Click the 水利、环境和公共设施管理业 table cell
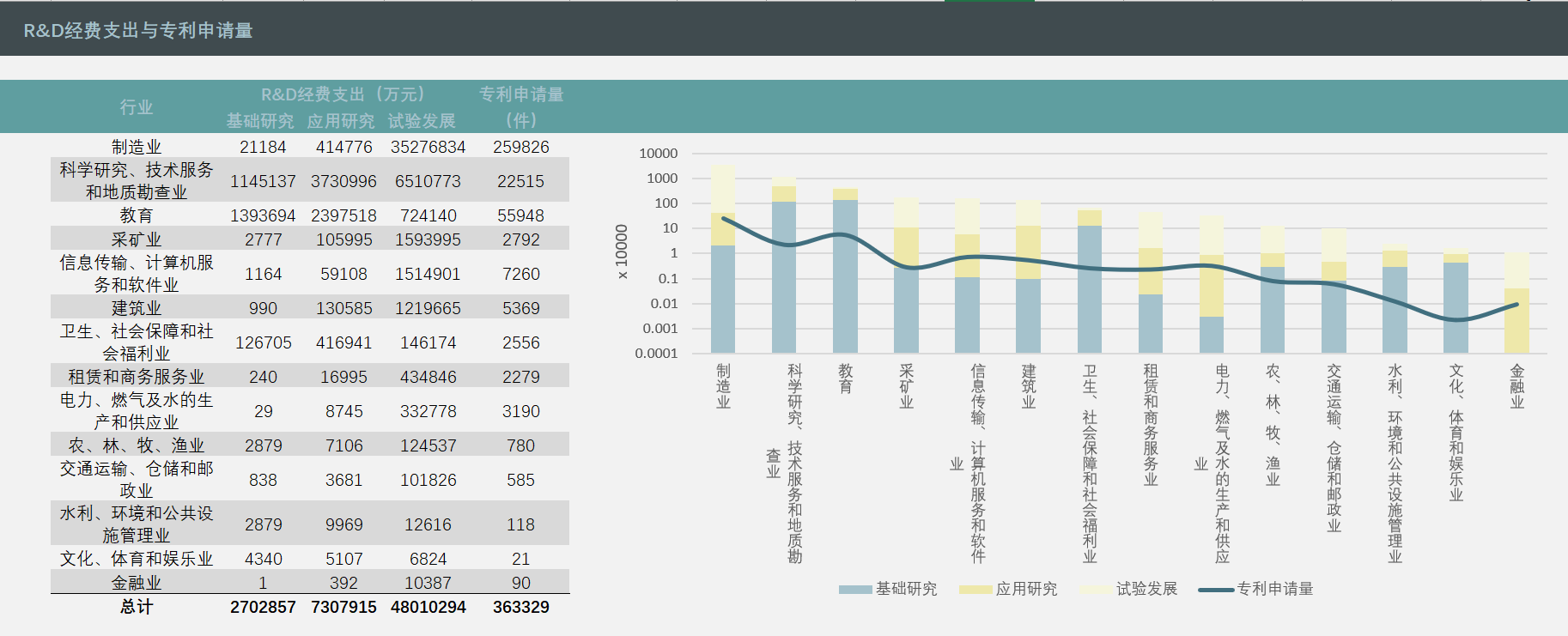Screen dimensions: 1568x636 [137, 524]
